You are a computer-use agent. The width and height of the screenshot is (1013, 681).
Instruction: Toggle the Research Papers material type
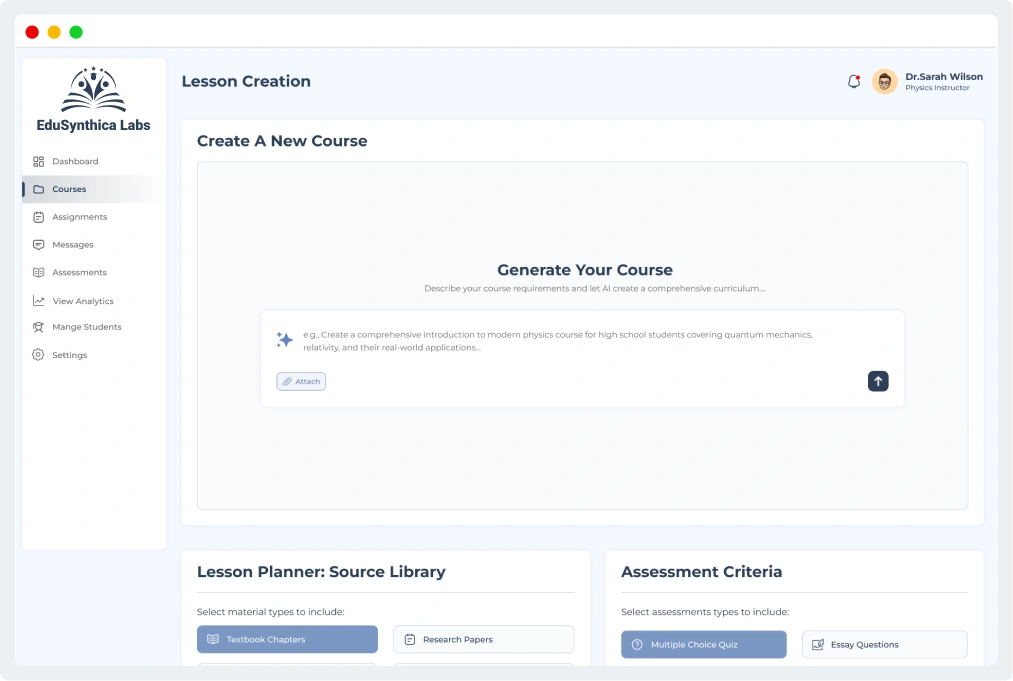tap(483, 639)
